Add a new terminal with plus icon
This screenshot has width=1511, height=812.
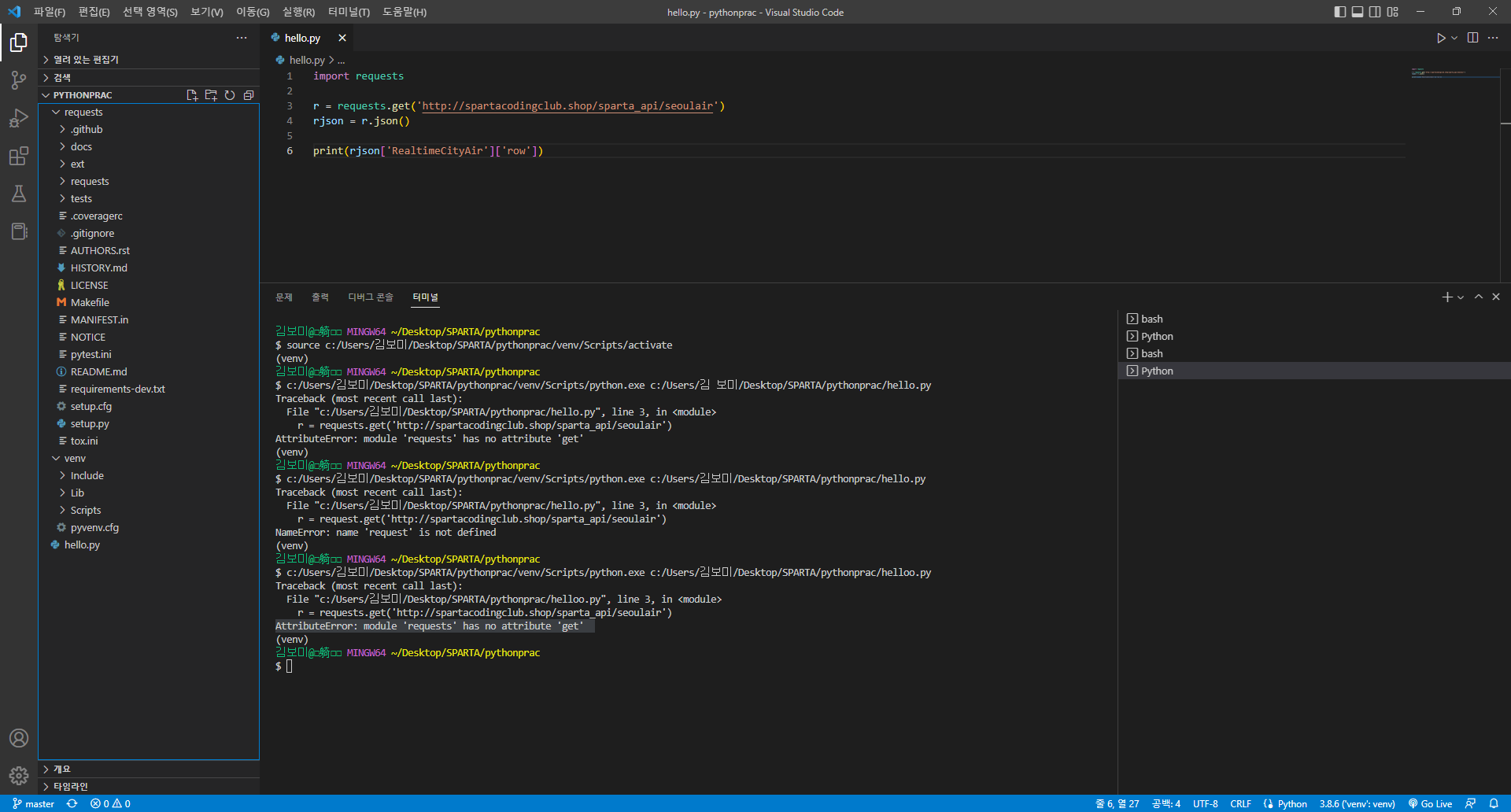(1446, 297)
